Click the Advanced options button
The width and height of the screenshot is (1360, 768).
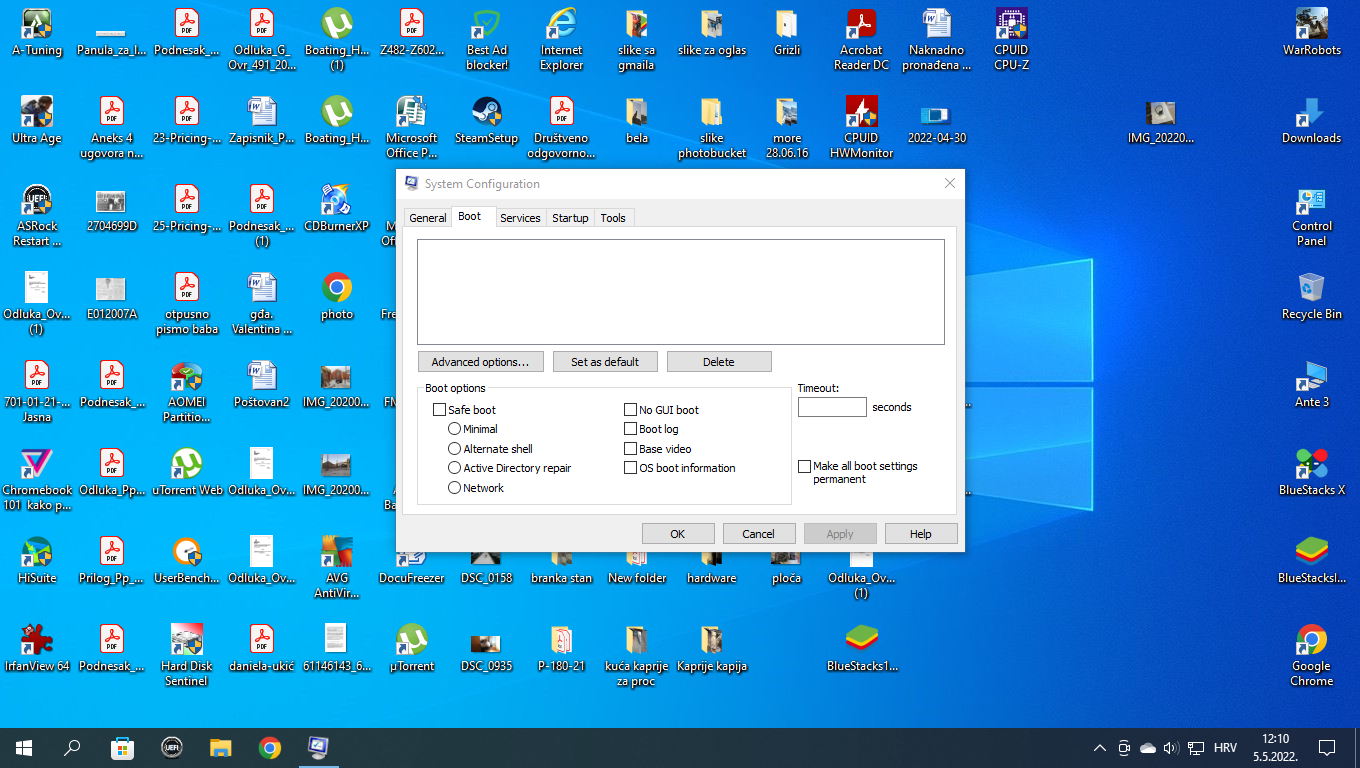click(x=480, y=362)
